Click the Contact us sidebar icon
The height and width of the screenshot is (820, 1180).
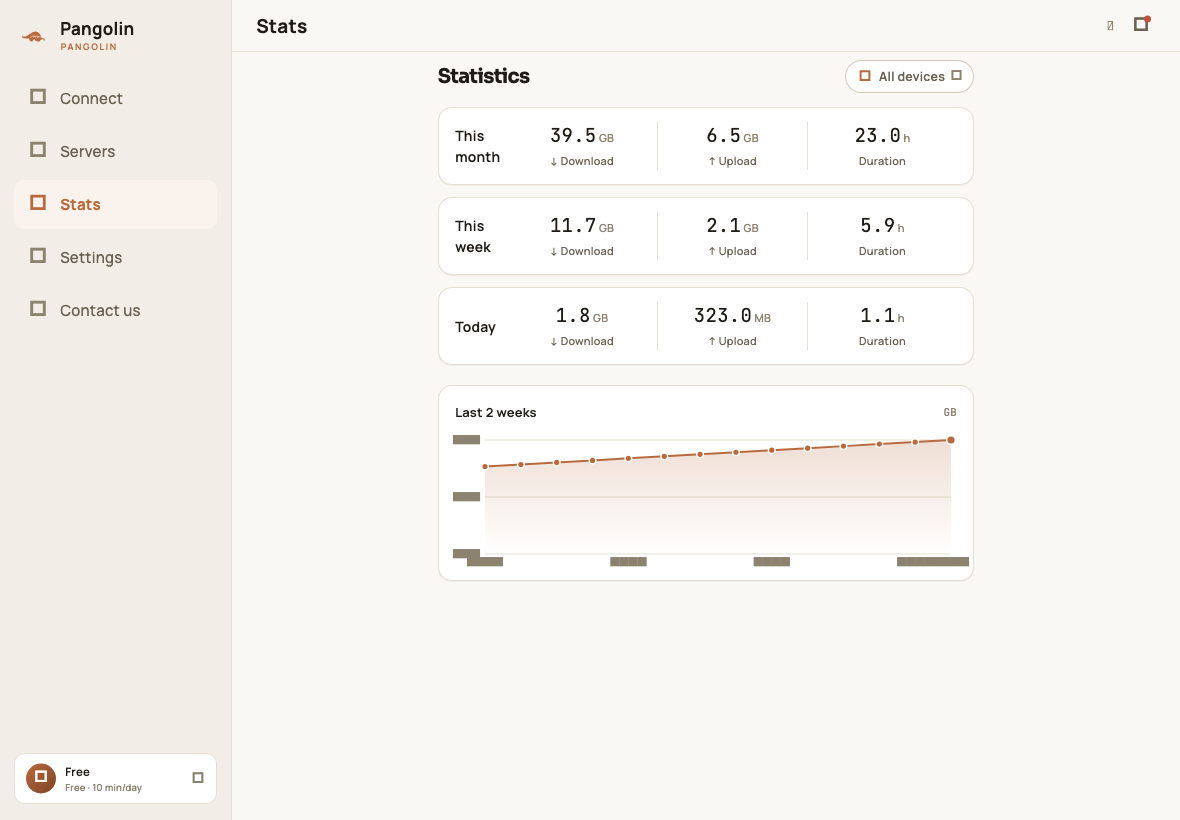38,309
